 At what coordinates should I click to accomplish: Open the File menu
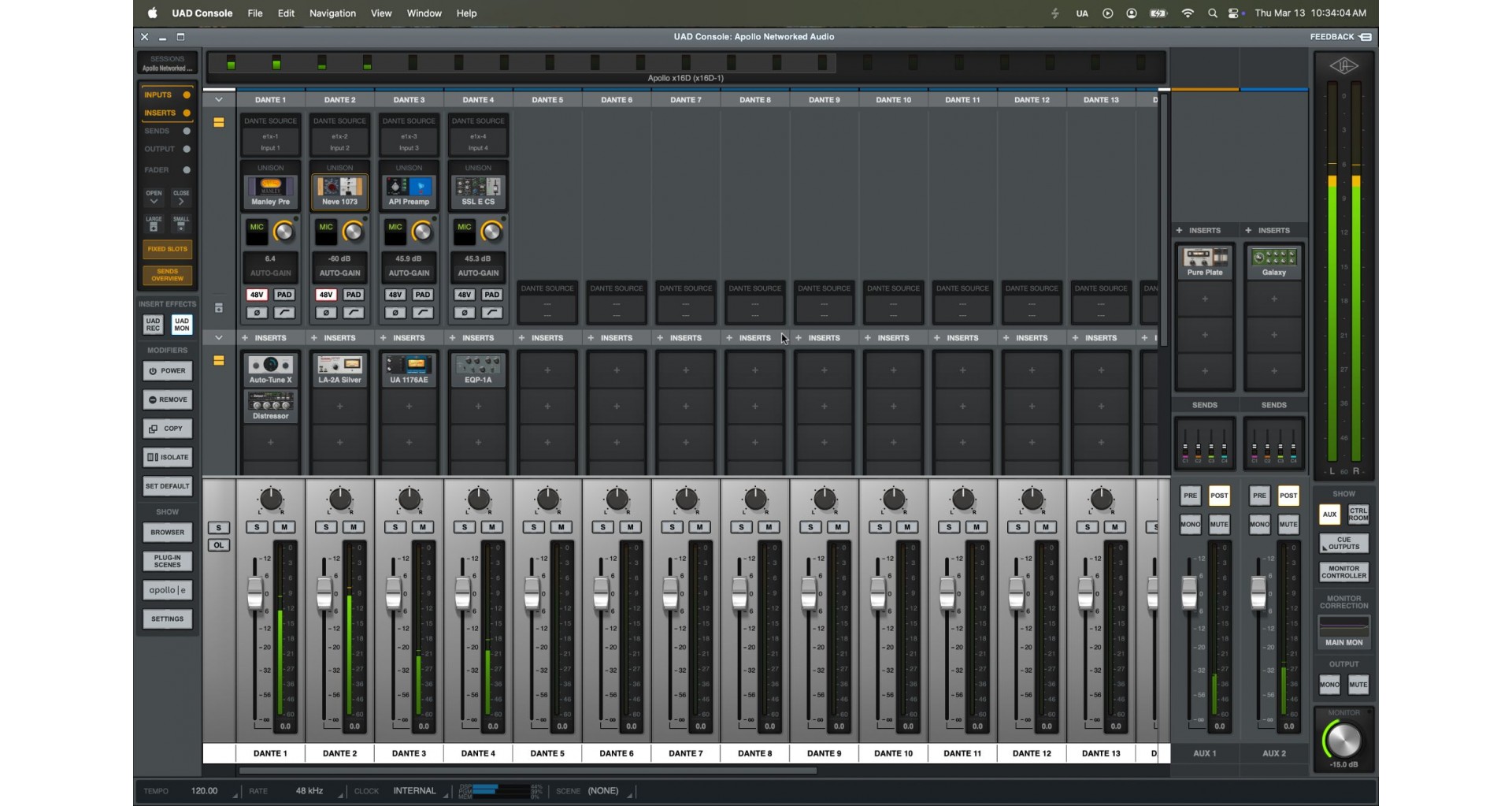click(x=255, y=13)
